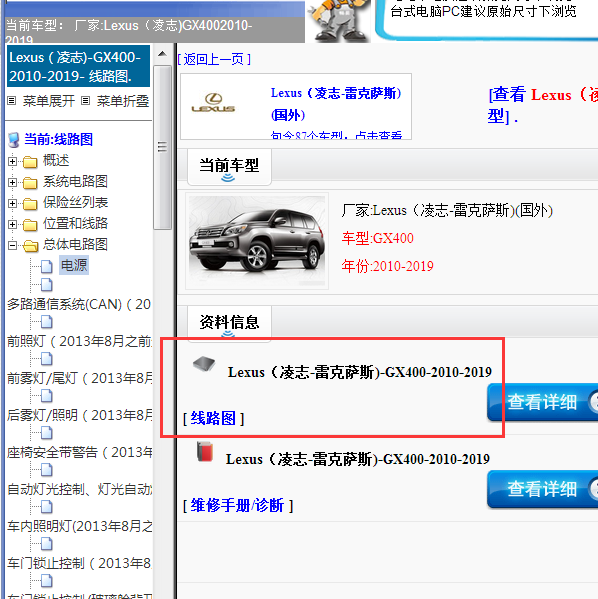
Task: Open the 车内照明灯 entry
Action: [79, 526]
